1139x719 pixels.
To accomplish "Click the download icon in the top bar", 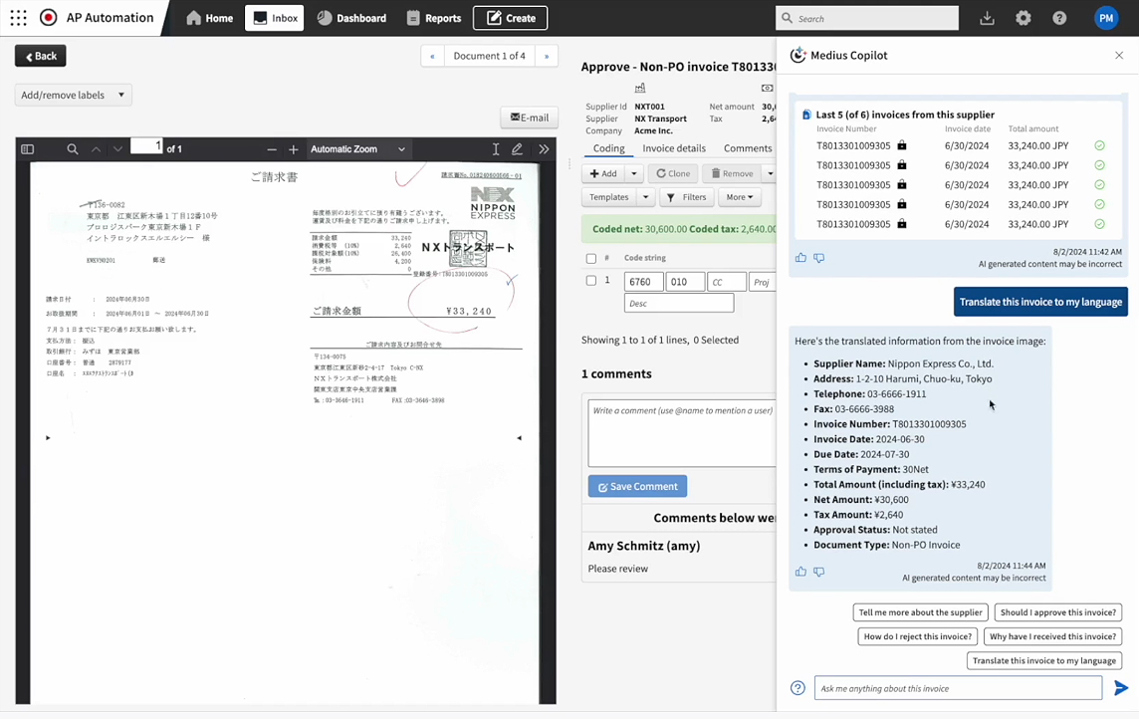I will pos(986,18).
